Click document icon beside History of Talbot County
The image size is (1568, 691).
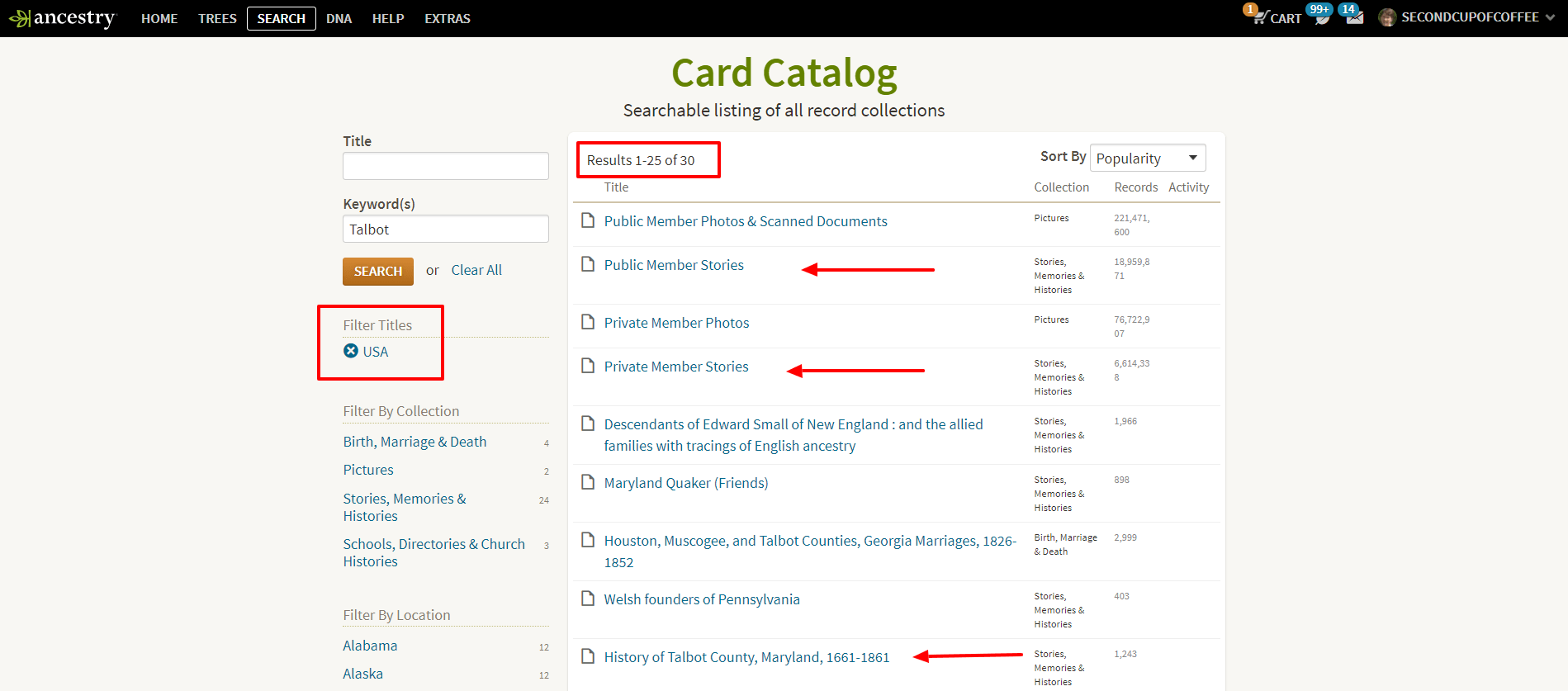tap(588, 656)
